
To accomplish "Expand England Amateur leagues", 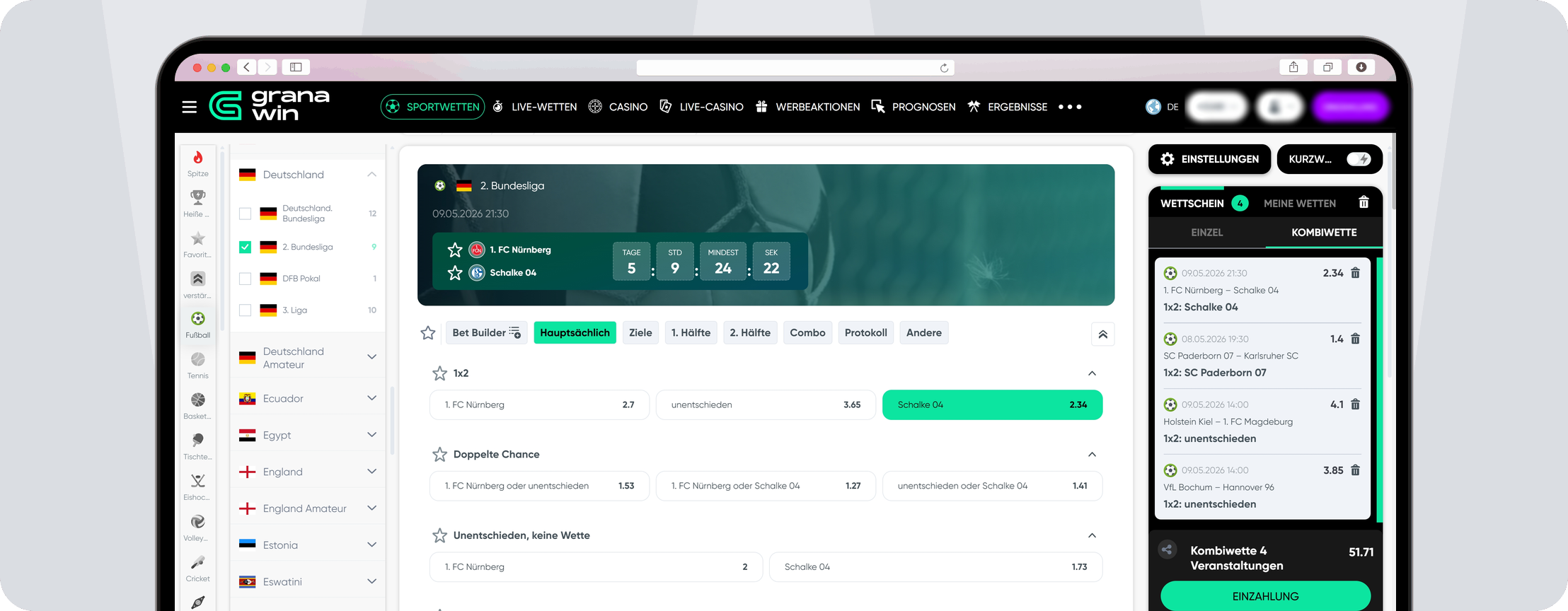I will pos(371,508).
